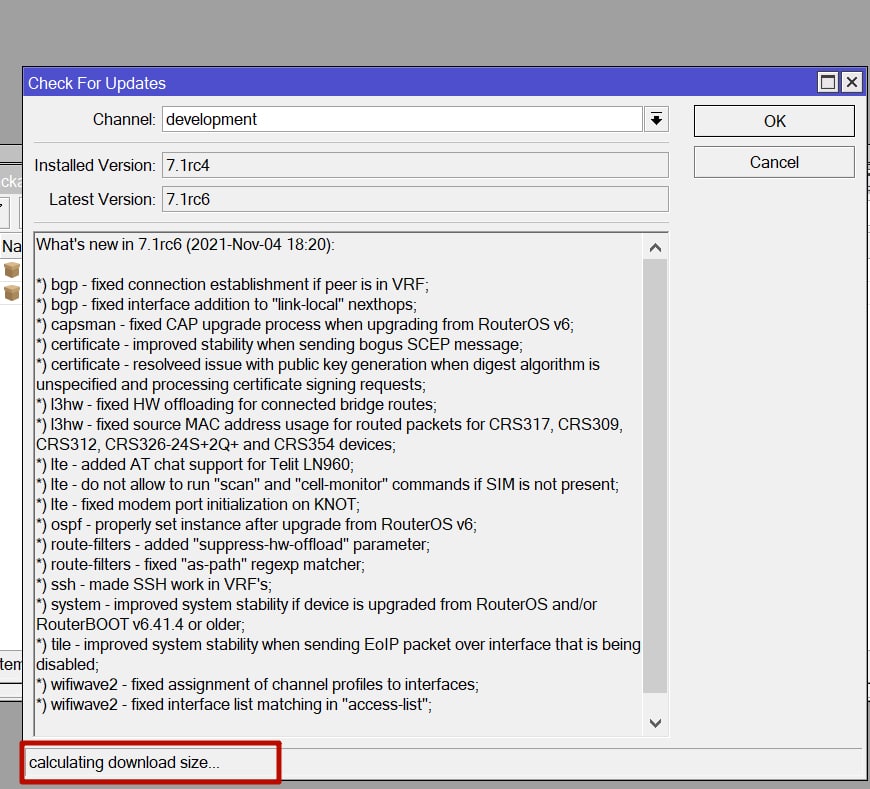Maximize the Check For Updates dialog
Viewport: 870px width, 789px height.
(828, 83)
